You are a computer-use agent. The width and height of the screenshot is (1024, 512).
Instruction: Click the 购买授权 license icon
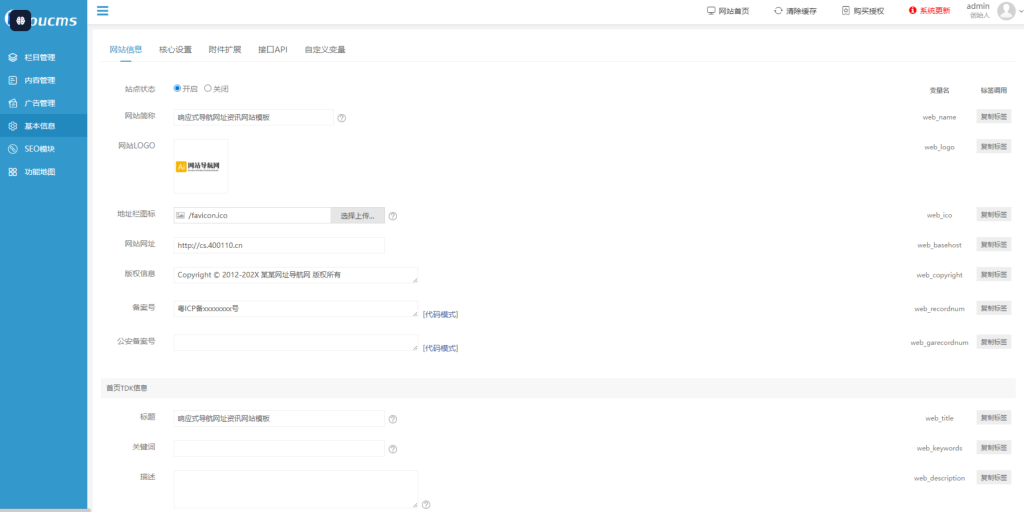[845, 11]
